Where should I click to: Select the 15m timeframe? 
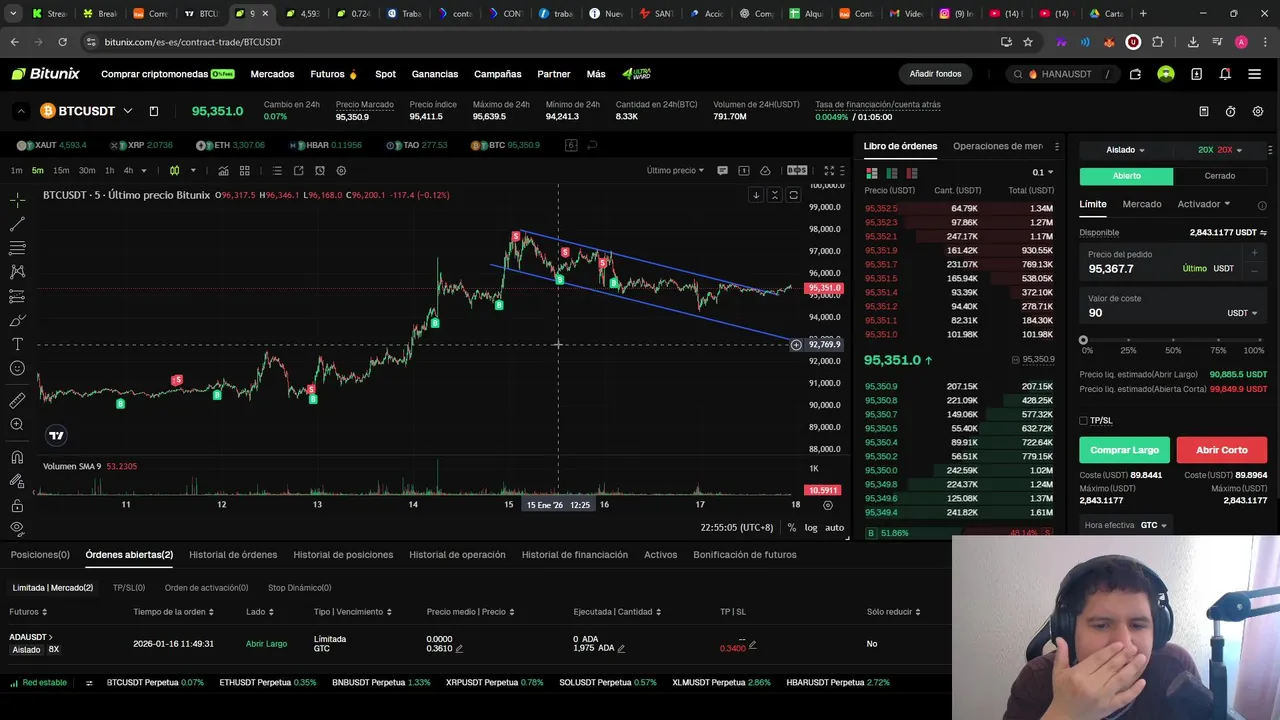tap(61, 171)
